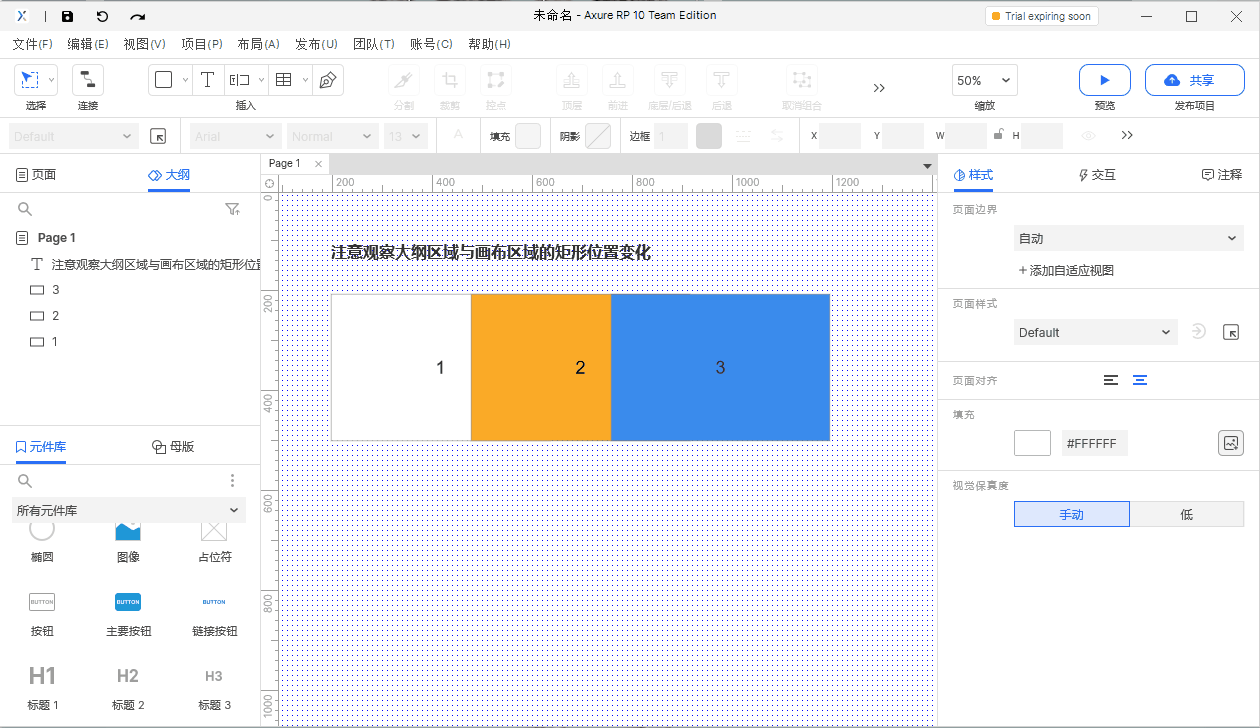This screenshot has height=728, width=1260.
Task: Activate the Connect (连接) tool
Action: point(87,80)
